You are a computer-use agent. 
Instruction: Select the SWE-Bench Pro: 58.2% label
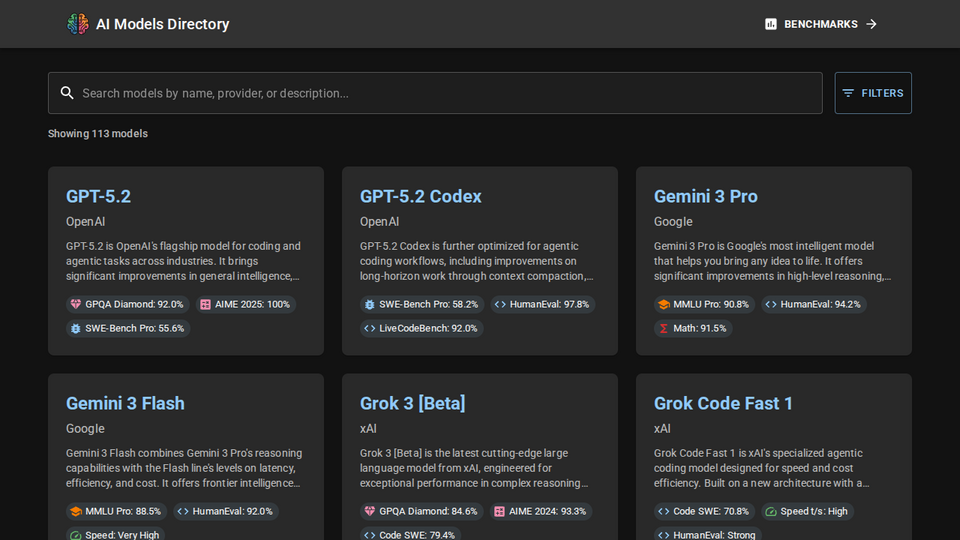pos(429,304)
